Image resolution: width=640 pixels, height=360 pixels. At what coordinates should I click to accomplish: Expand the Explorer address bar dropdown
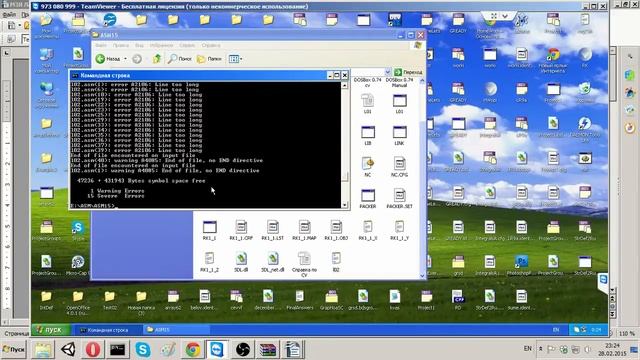[388, 72]
